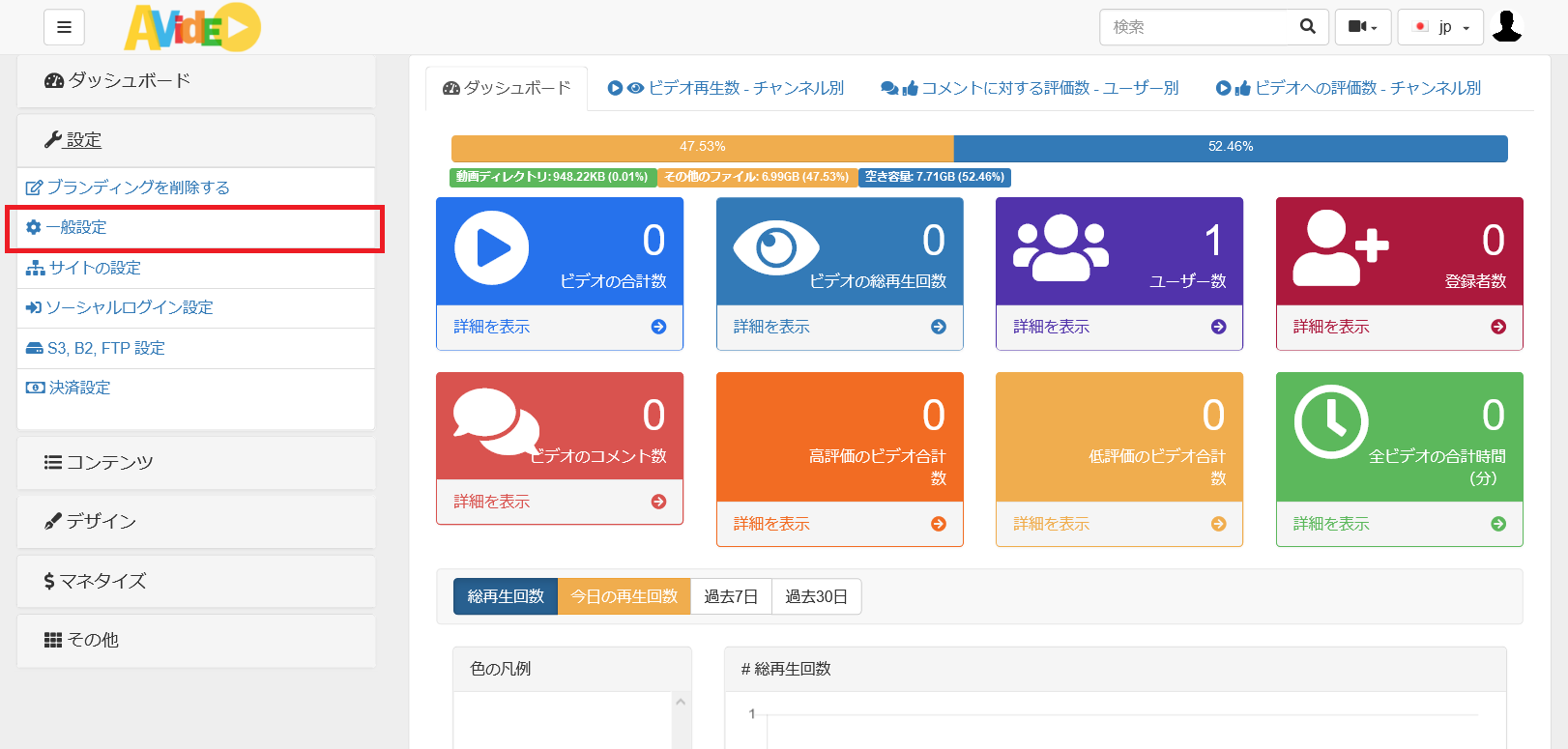Image resolution: width=1568 pixels, height=749 pixels.
Task: Click arrow icon under ユーザー数 card
Action: (1218, 327)
